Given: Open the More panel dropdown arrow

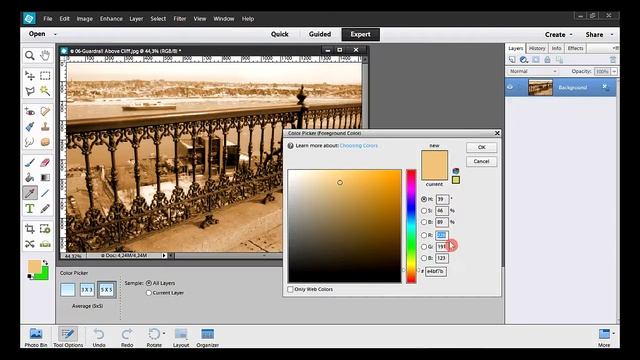Looking at the screenshot, I should (613, 333).
